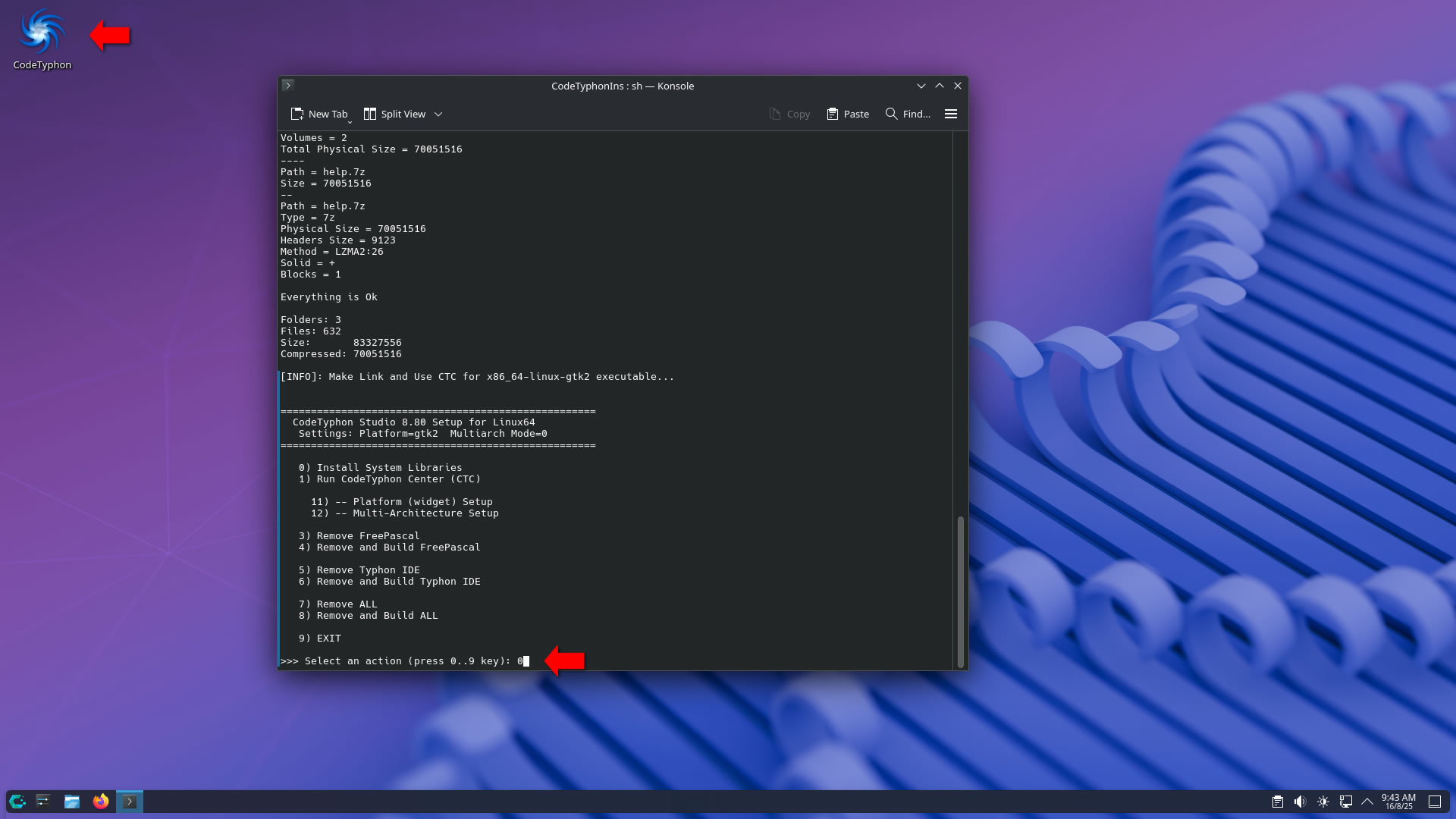Click 'Settings: Platform=gtk2 Multiarch Mode=0' line
1456x819 pixels.
[422, 434]
